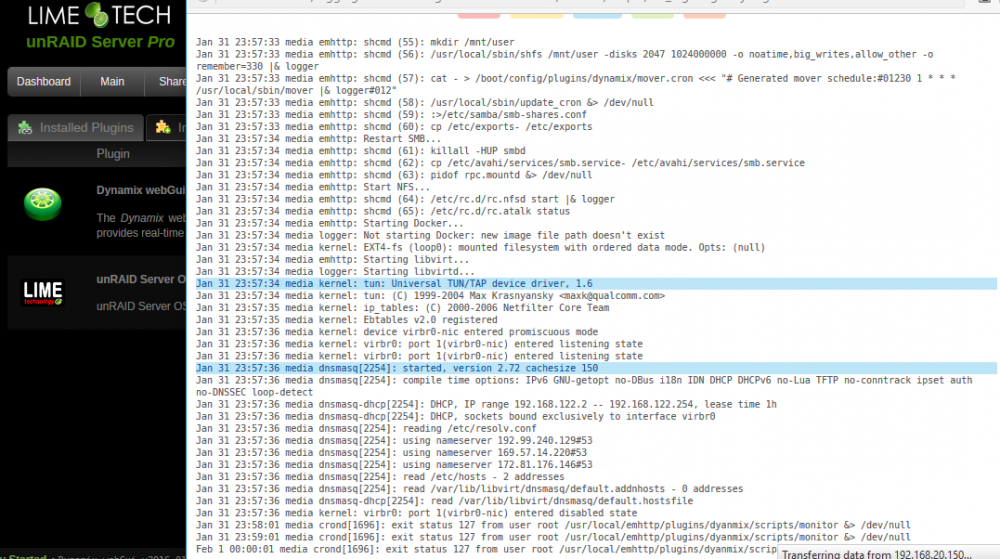This screenshot has width=1000, height=559.
Task: Click the 'Not starting Docker: new image file path' line
Action: point(430,236)
